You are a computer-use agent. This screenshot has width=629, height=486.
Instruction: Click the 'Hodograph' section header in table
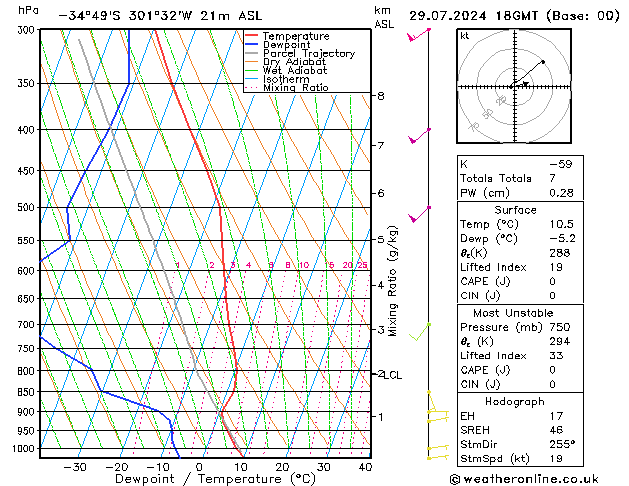pyautogui.click(x=515, y=402)
